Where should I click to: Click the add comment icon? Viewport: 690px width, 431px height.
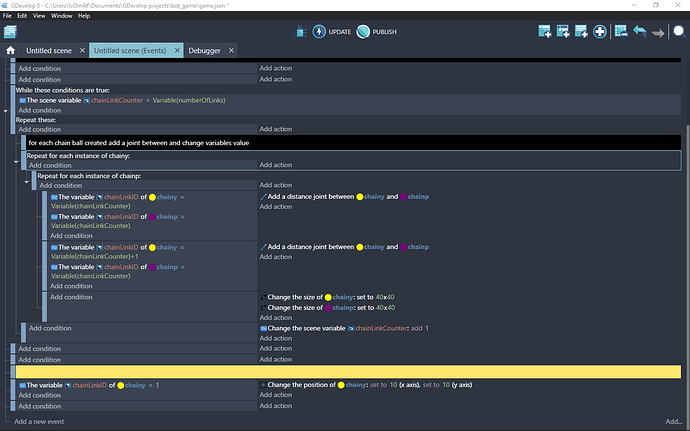pos(581,32)
